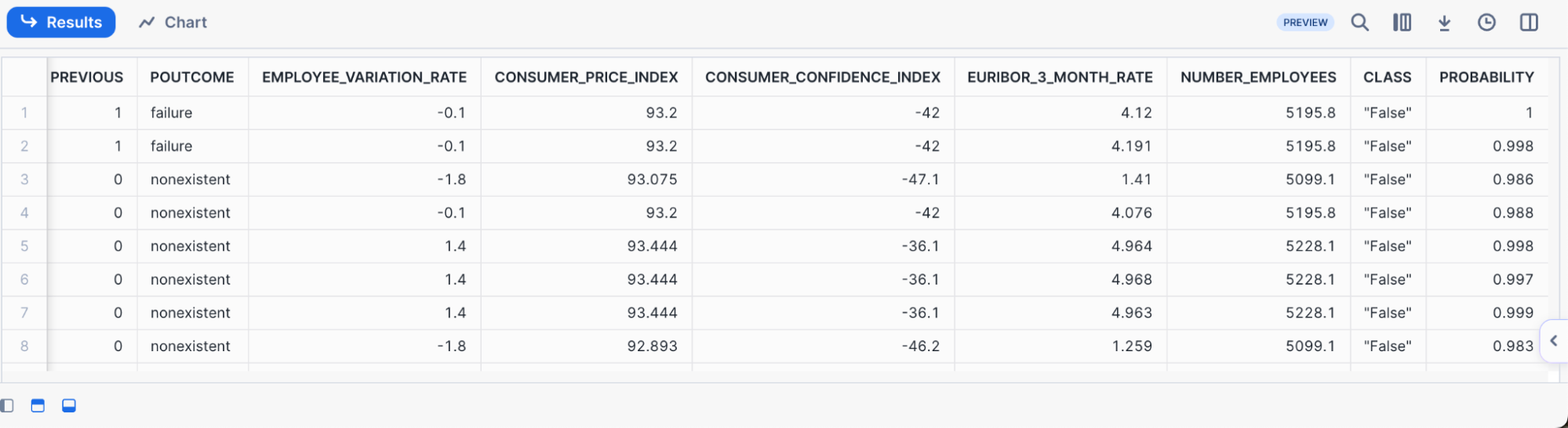This screenshot has width=1568, height=428.
Task: Click the split-view panel icon at top right
Action: [1529, 23]
